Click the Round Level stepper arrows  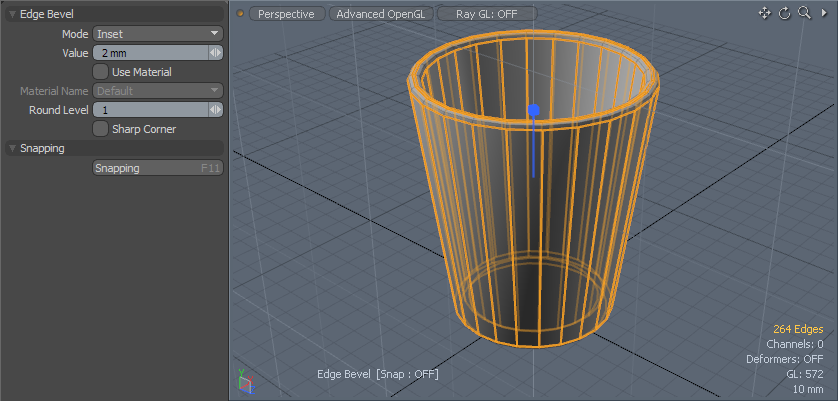[215, 110]
